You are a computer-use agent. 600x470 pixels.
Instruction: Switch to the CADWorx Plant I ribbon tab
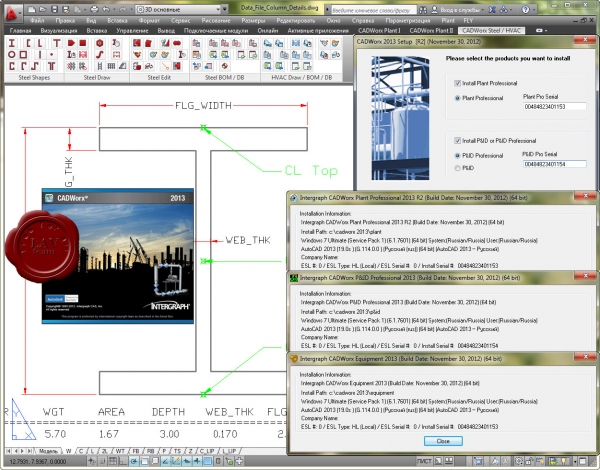click(379, 30)
